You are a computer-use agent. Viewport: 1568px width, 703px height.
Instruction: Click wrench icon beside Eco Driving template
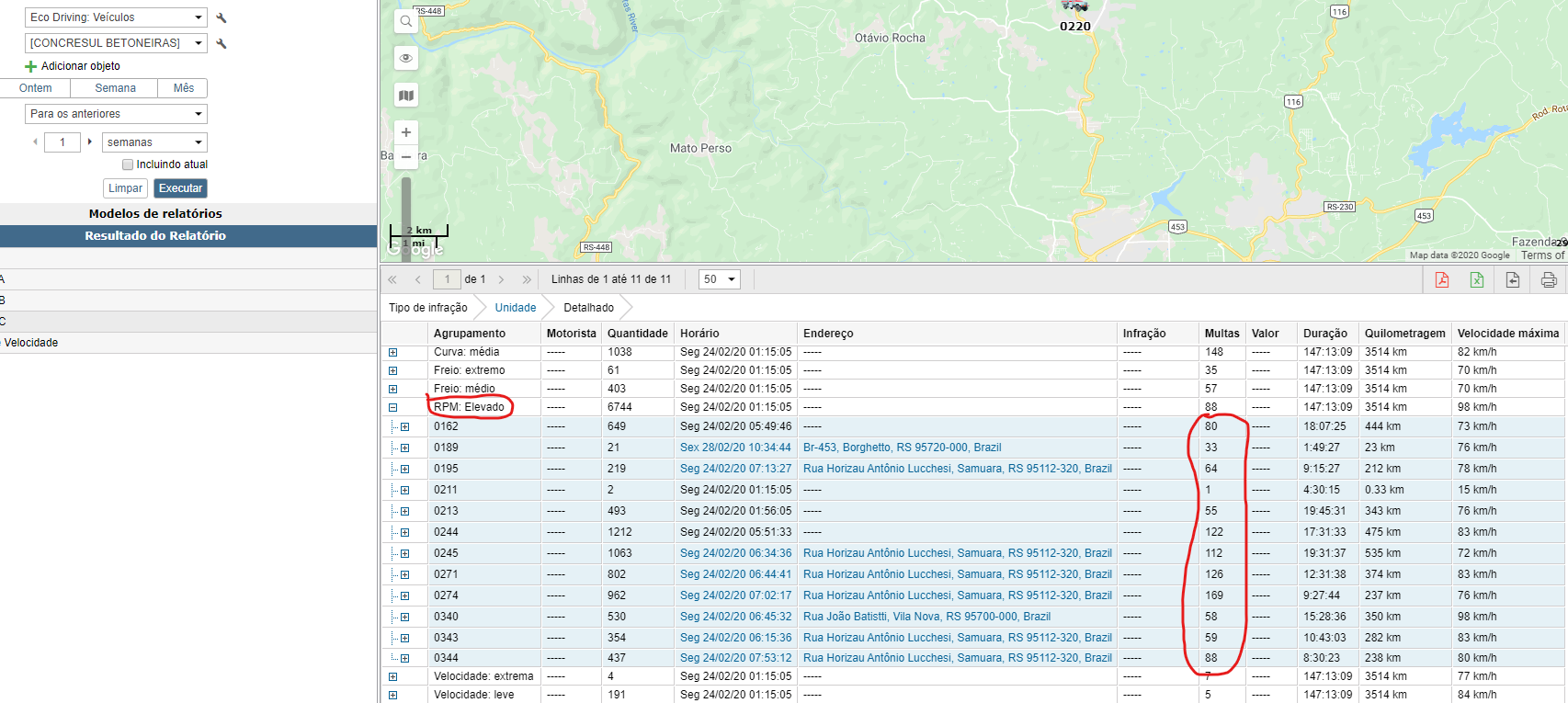[x=222, y=17]
